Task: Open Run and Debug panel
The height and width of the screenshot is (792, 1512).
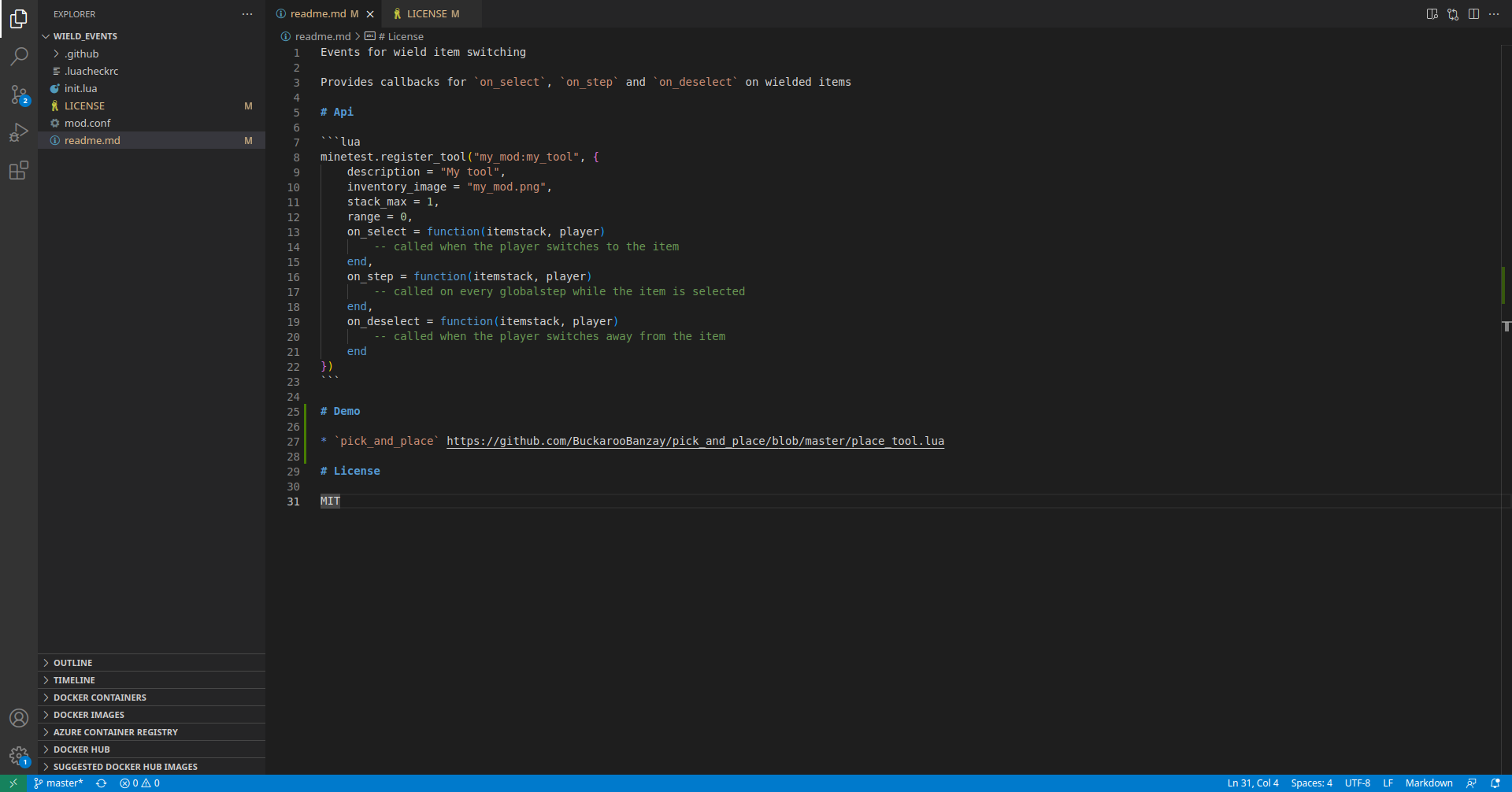Action: tap(19, 132)
